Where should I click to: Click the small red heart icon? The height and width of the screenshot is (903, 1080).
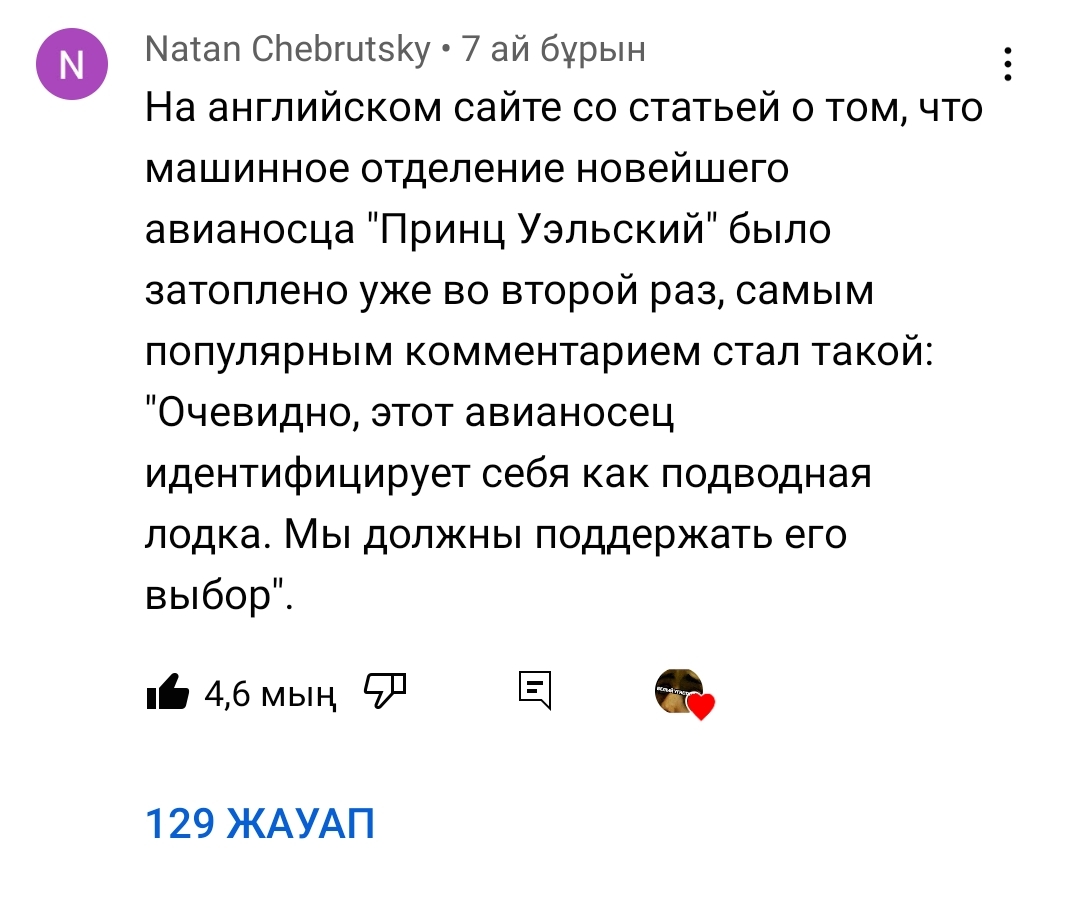pyautogui.click(x=702, y=708)
